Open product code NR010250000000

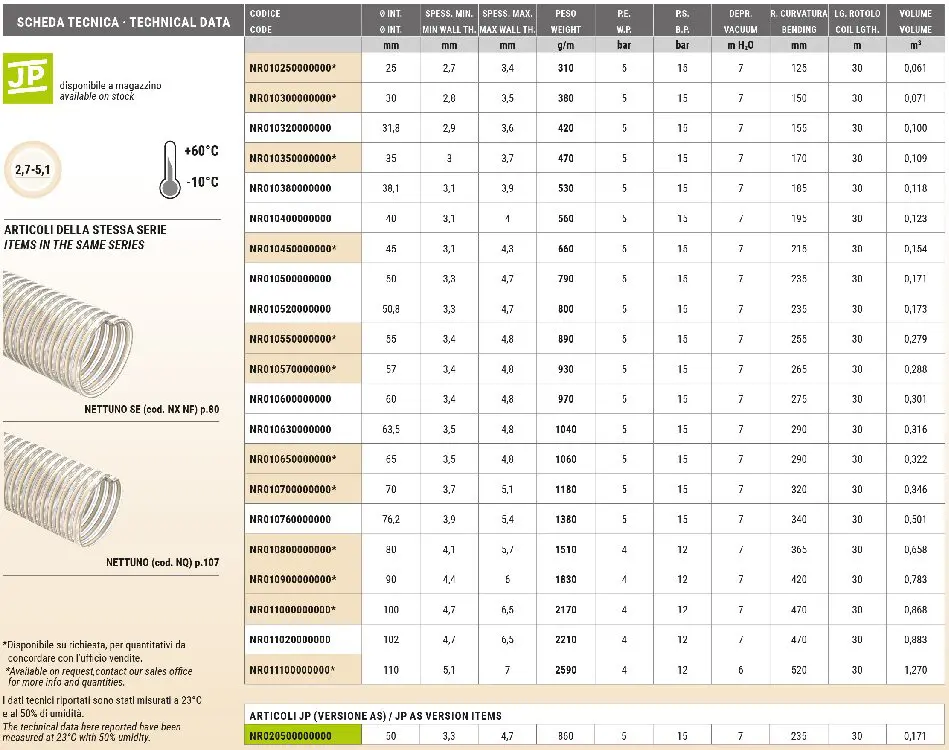click(x=292, y=68)
